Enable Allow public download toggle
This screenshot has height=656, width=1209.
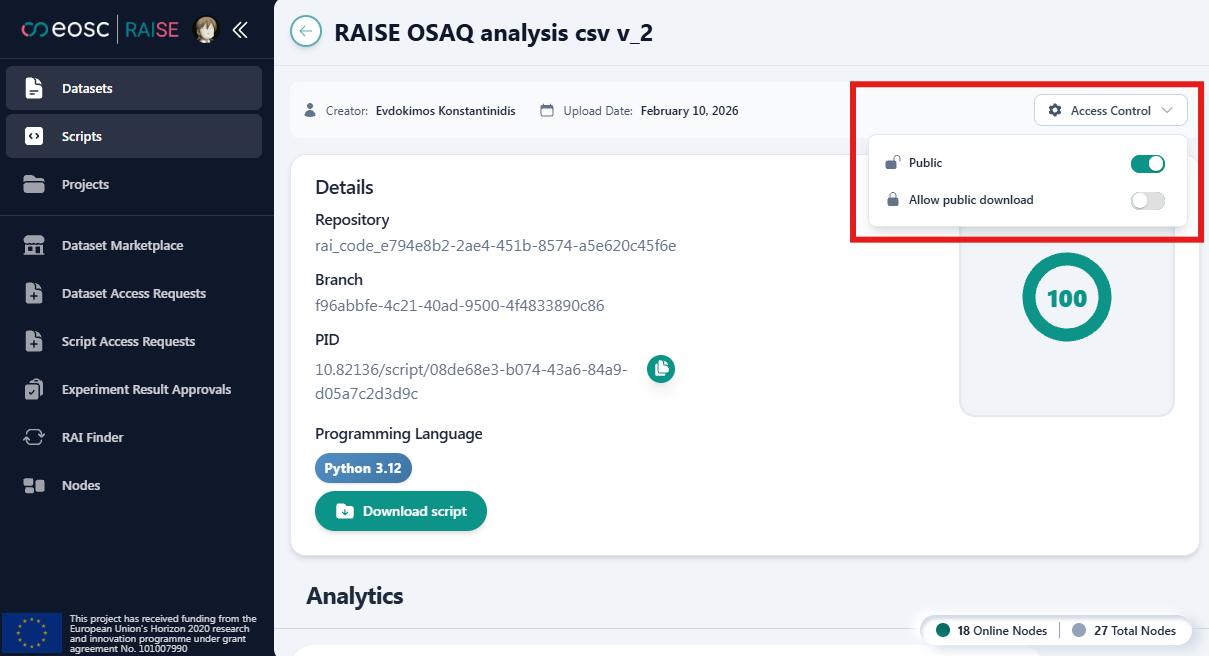click(x=1147, y=200)
